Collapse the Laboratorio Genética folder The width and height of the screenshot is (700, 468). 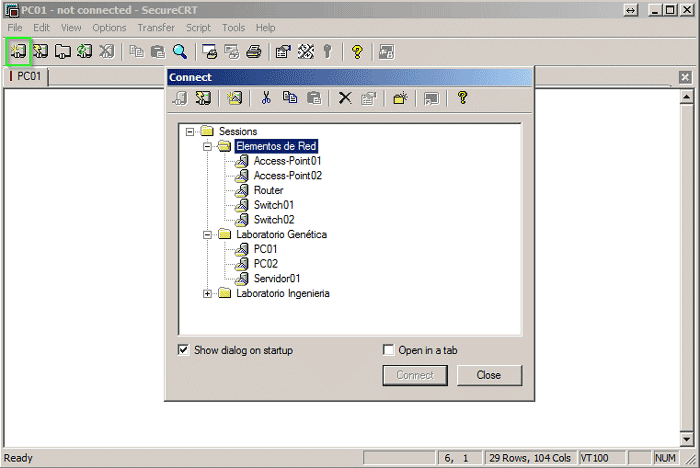207,235
